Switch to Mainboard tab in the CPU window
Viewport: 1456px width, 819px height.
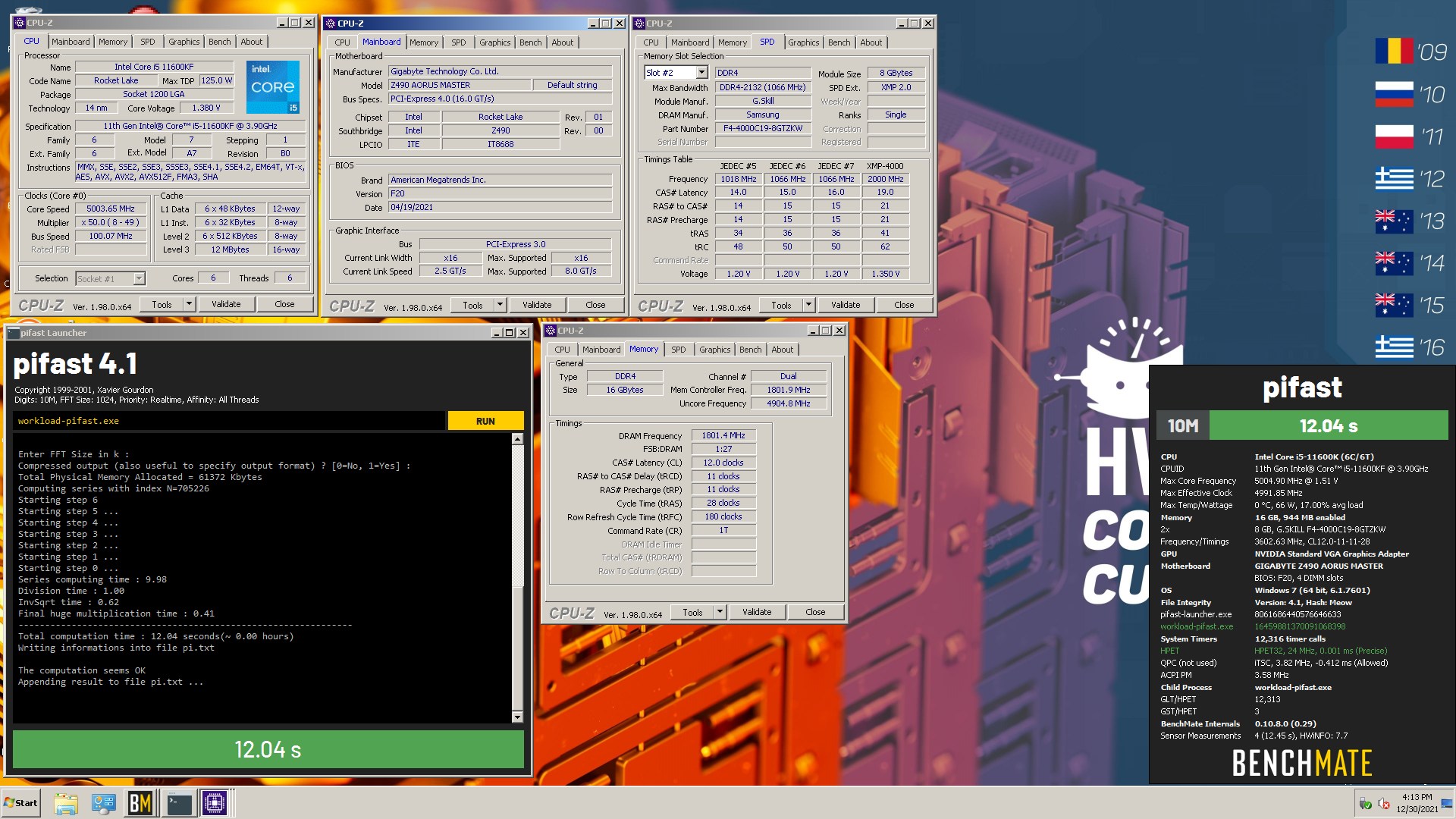71,42
